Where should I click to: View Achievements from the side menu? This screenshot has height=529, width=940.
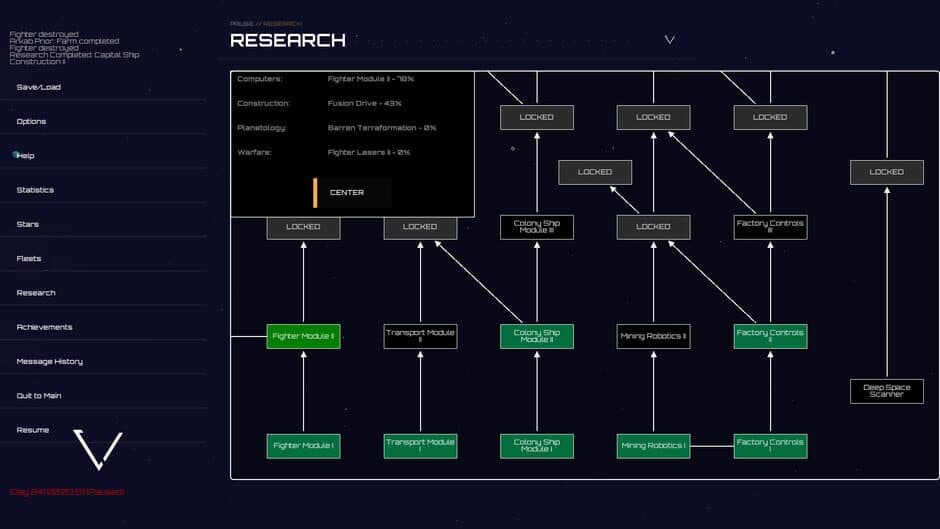tap(44, 327)
